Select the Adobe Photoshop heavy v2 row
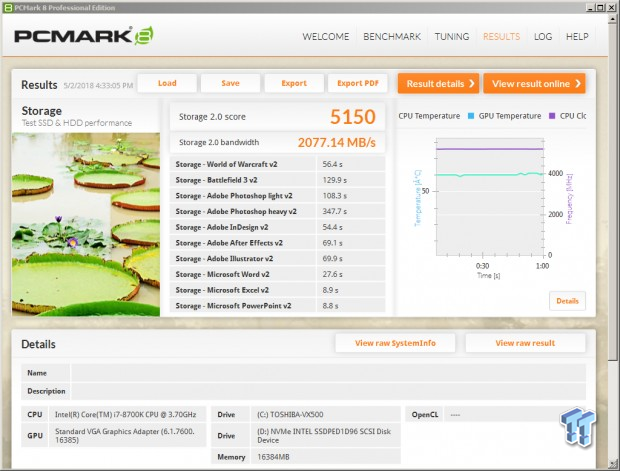Viewport: 620px width, 471px height. [x=278, y=212]
